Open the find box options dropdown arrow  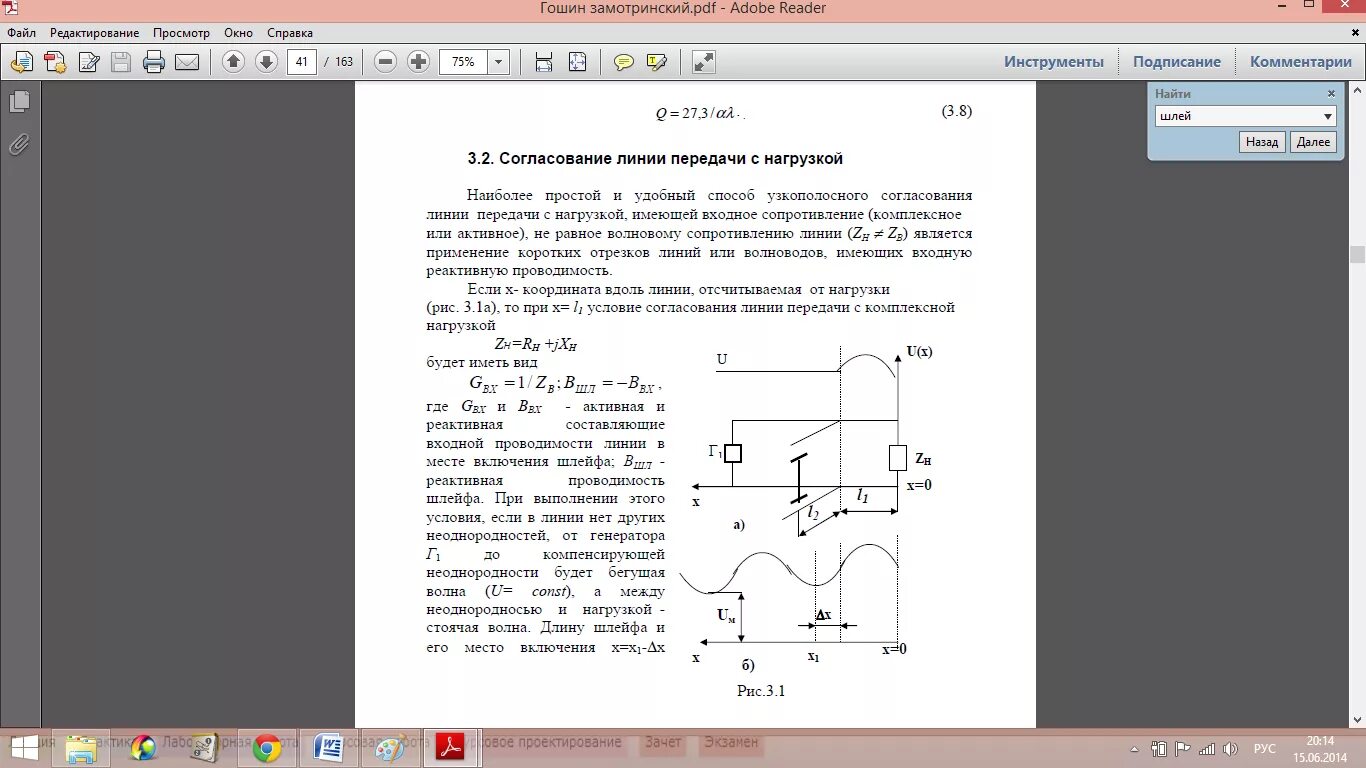click(1327, 116)
